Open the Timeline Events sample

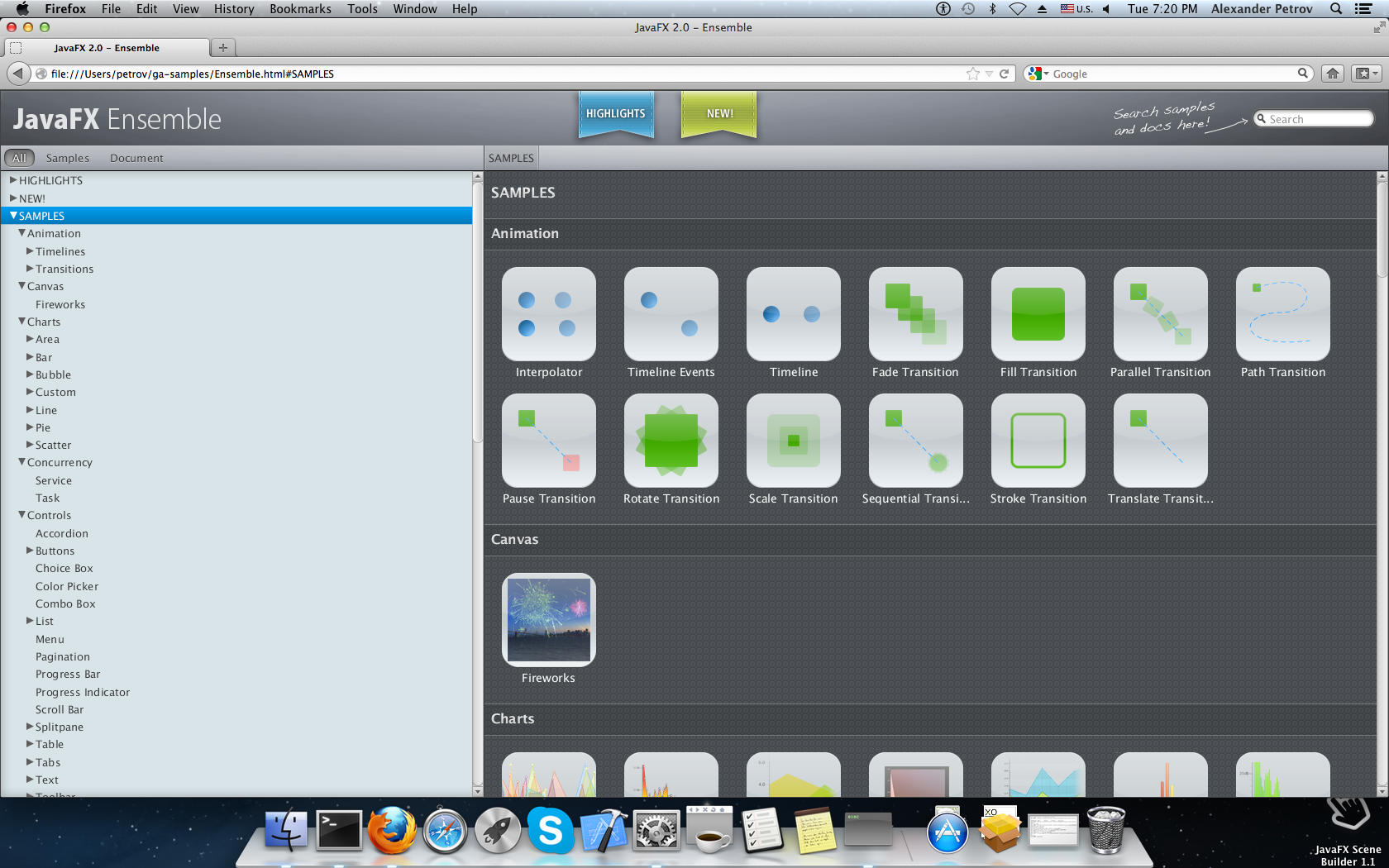pyautogui.click(x=671, y=314)
